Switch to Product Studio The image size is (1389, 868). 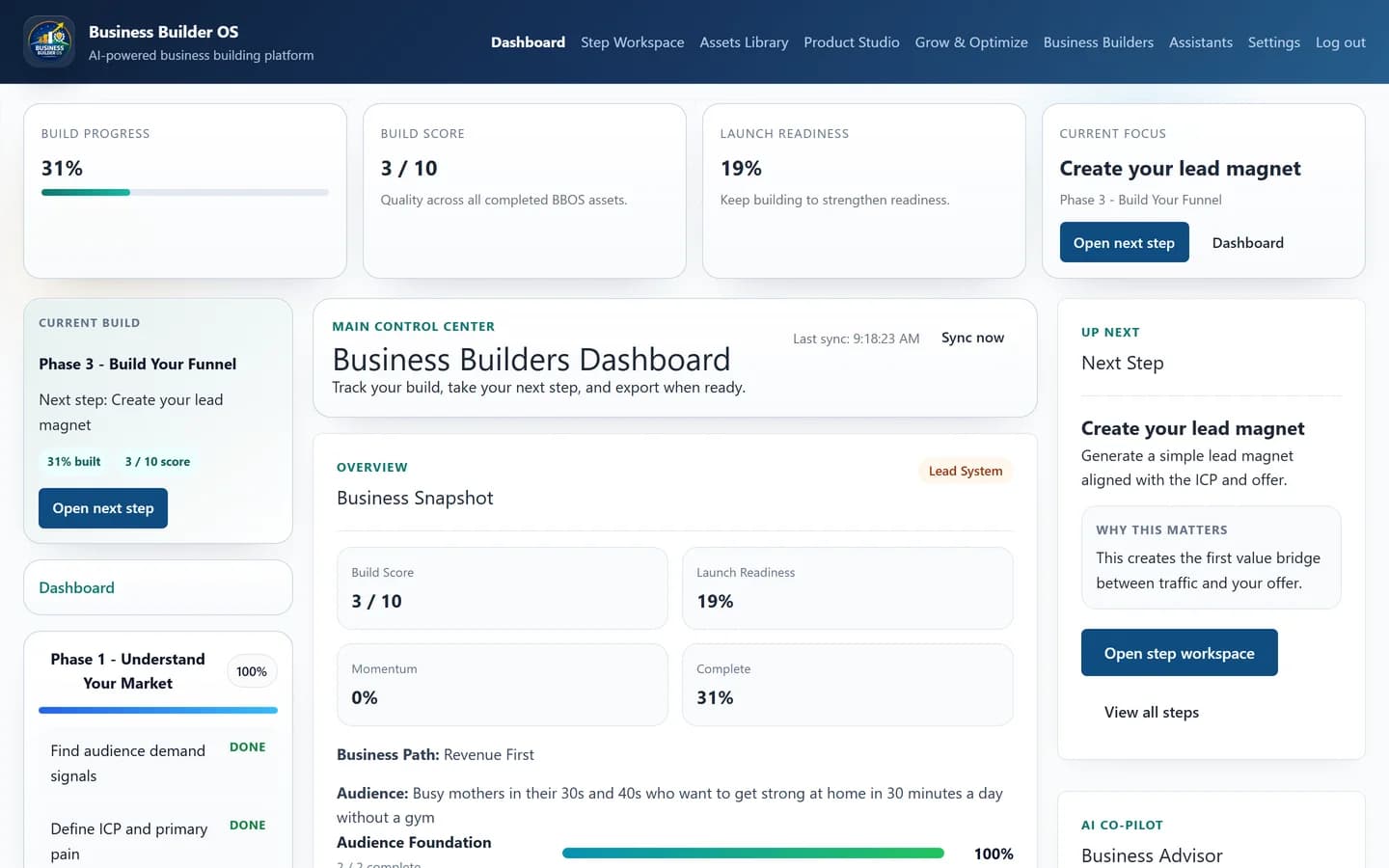tap(852, 42)
